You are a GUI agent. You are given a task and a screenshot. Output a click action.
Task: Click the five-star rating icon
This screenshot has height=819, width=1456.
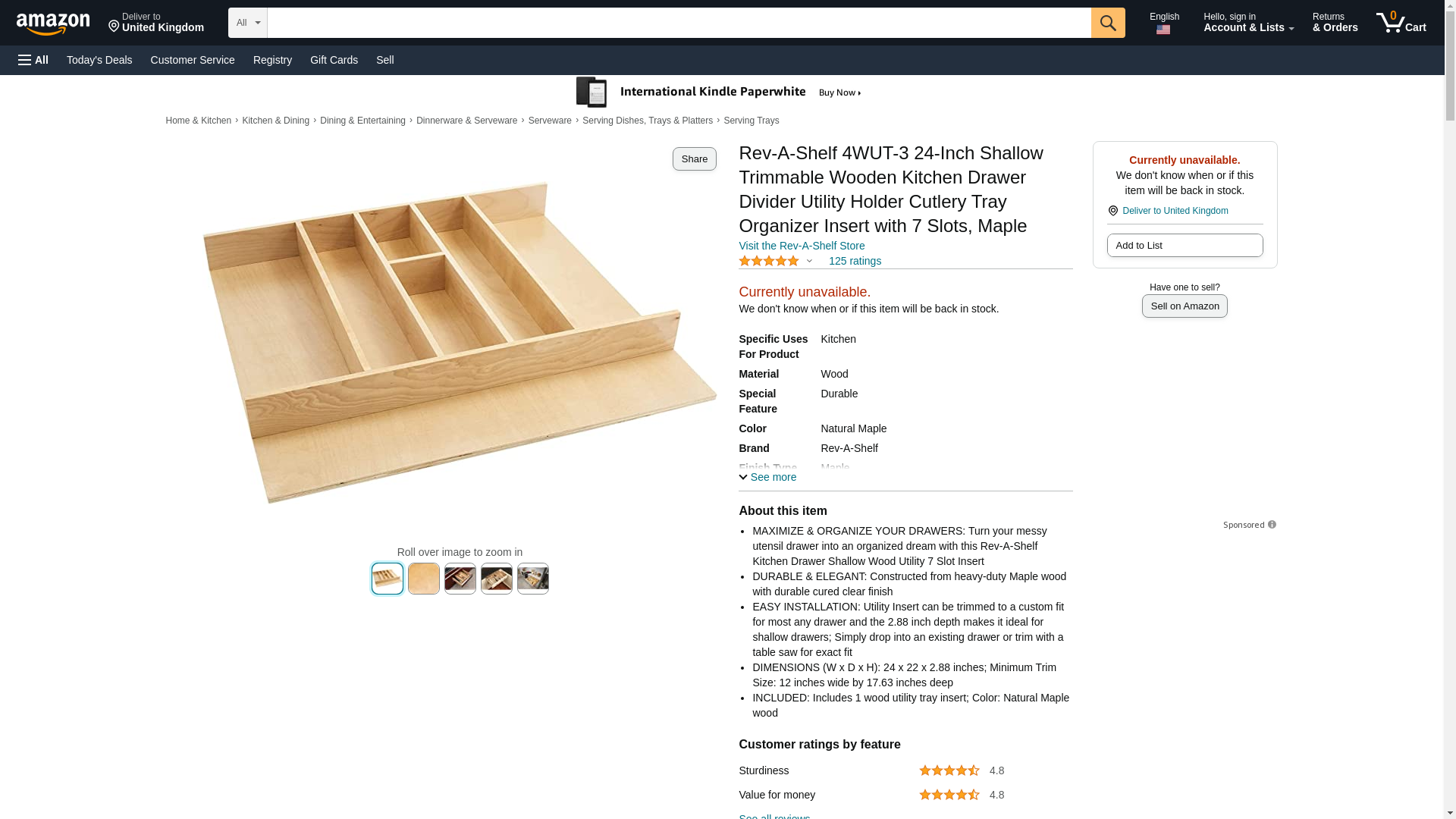pos(768,261)
